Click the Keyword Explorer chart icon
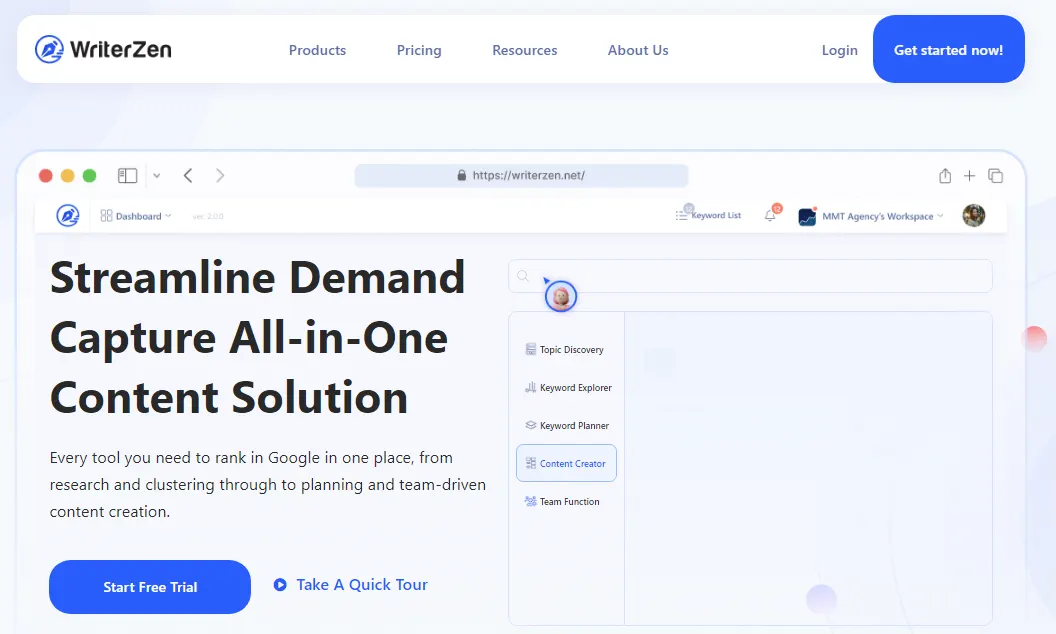This screenshot has height=634, width=1056. [x=531, y=387]
